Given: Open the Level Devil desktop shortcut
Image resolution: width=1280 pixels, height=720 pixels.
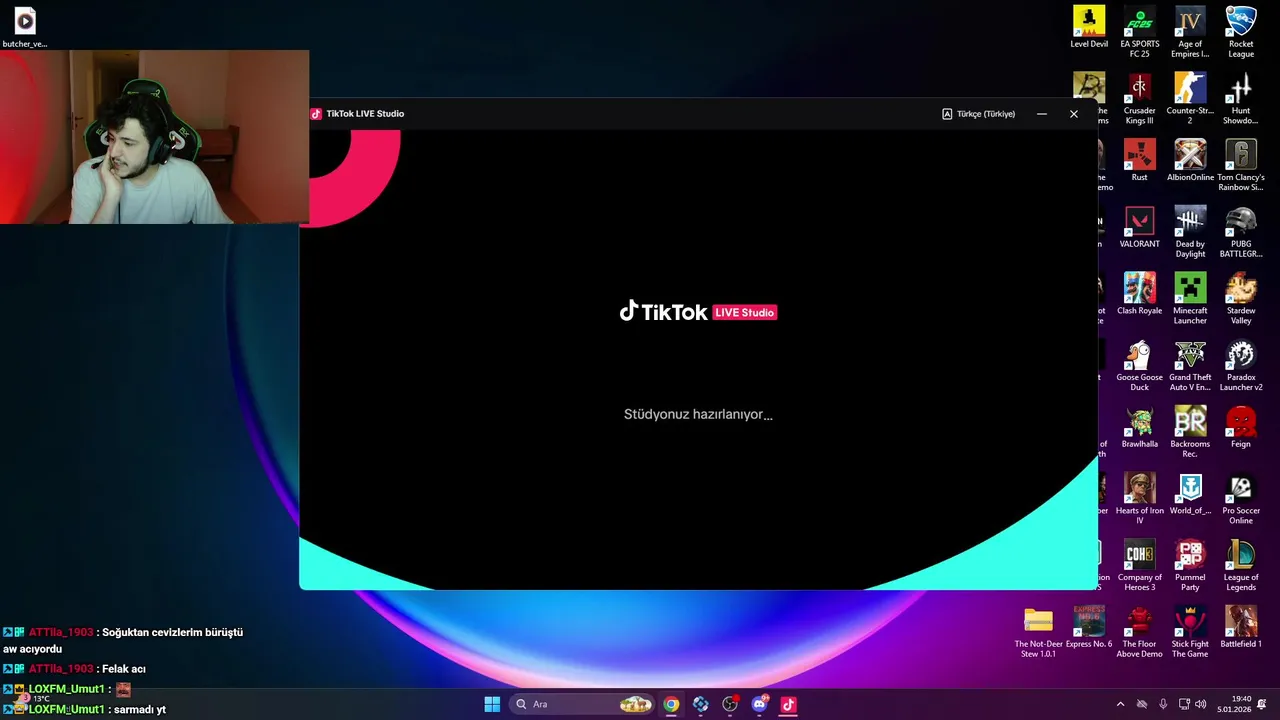Looking at the screenshot, I should click(x=1089, y=27).
